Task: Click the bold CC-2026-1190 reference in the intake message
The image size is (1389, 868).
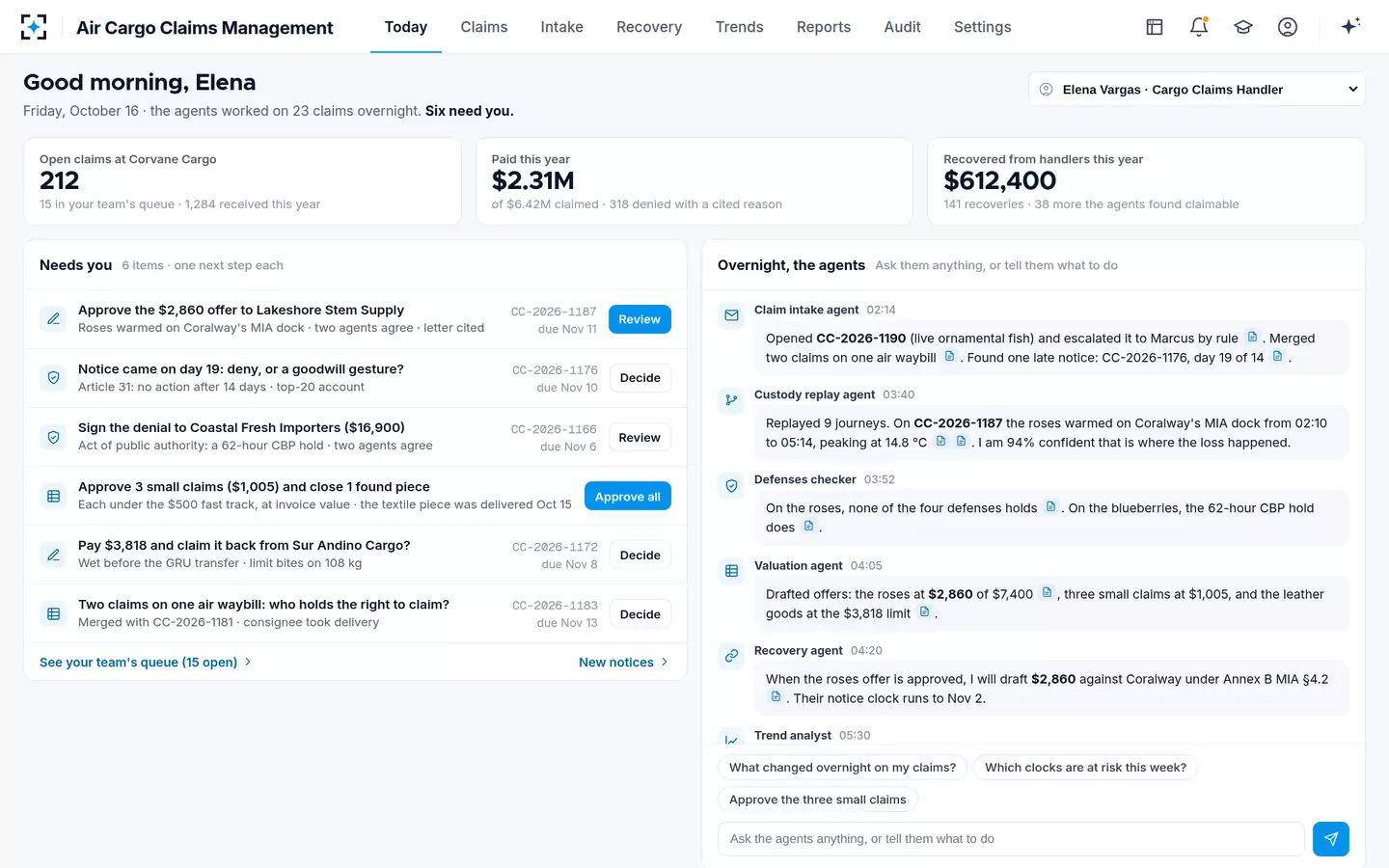Action: point(861,339)
